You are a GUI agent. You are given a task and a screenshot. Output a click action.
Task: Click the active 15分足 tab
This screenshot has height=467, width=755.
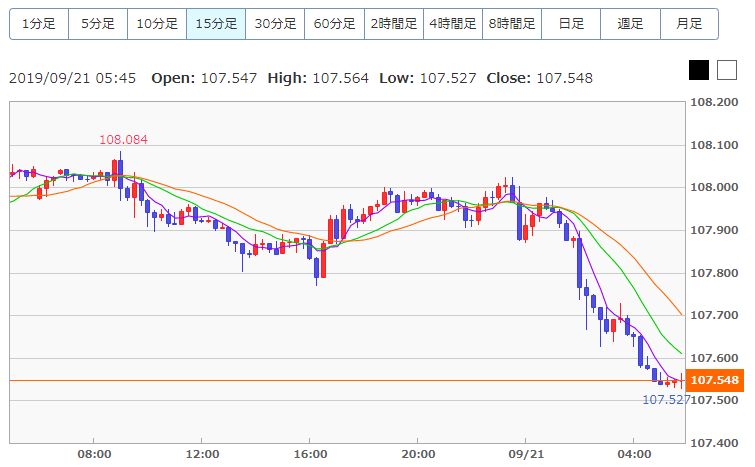(x=216, y=23)
